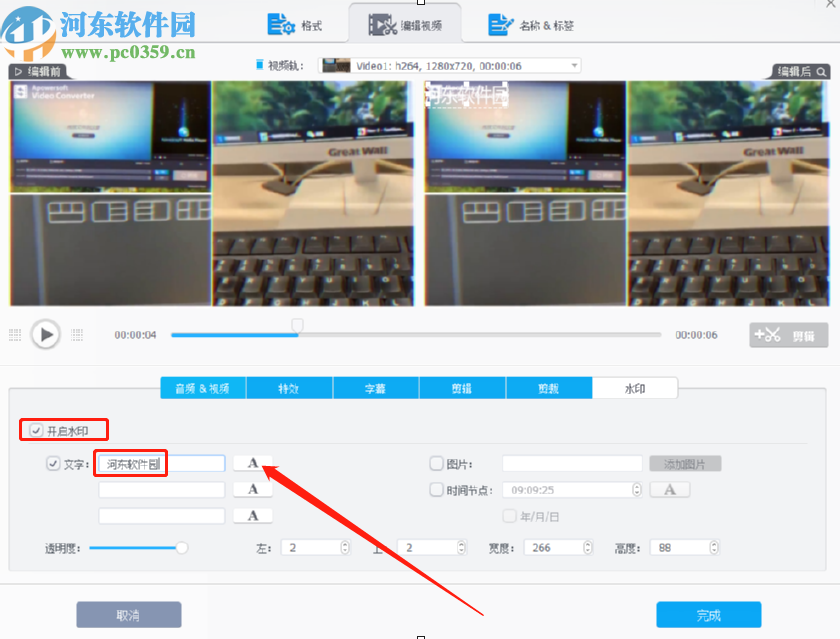Select the 剪裁 crop tab
840x639 pixels.
549,388
